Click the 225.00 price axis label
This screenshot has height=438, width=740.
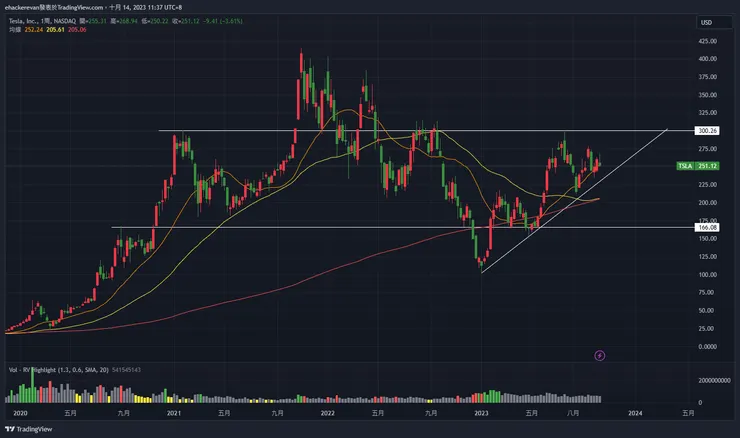[707, 185]
